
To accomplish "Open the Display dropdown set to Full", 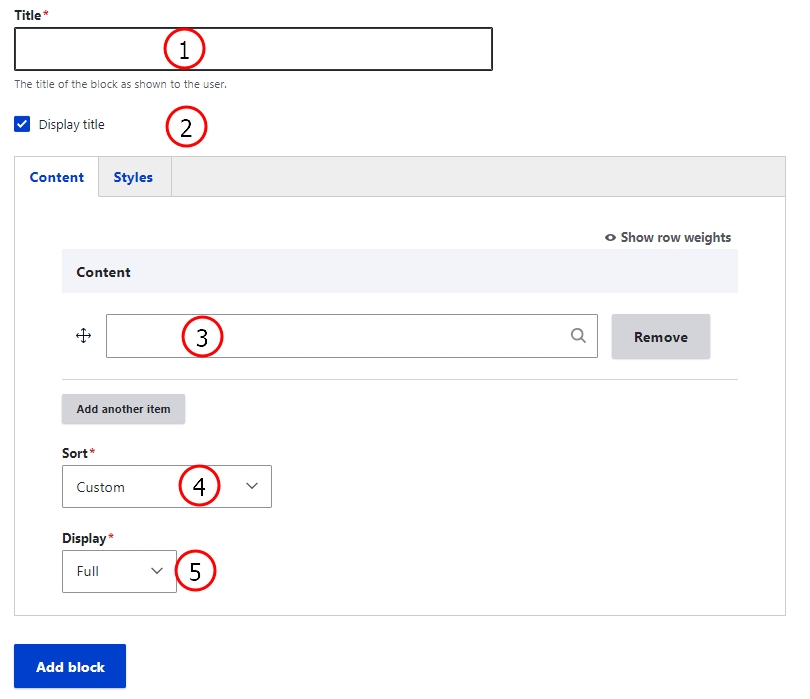I will (119, 571).
